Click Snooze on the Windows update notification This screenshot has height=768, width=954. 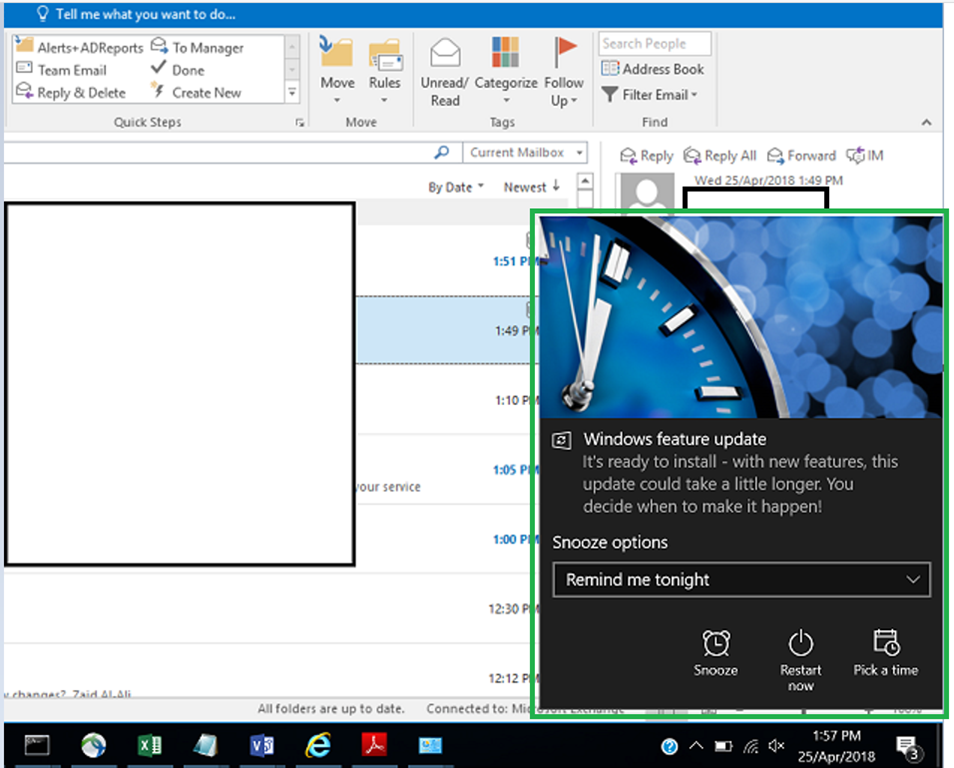pyautogui.click(x=716, y=654)
